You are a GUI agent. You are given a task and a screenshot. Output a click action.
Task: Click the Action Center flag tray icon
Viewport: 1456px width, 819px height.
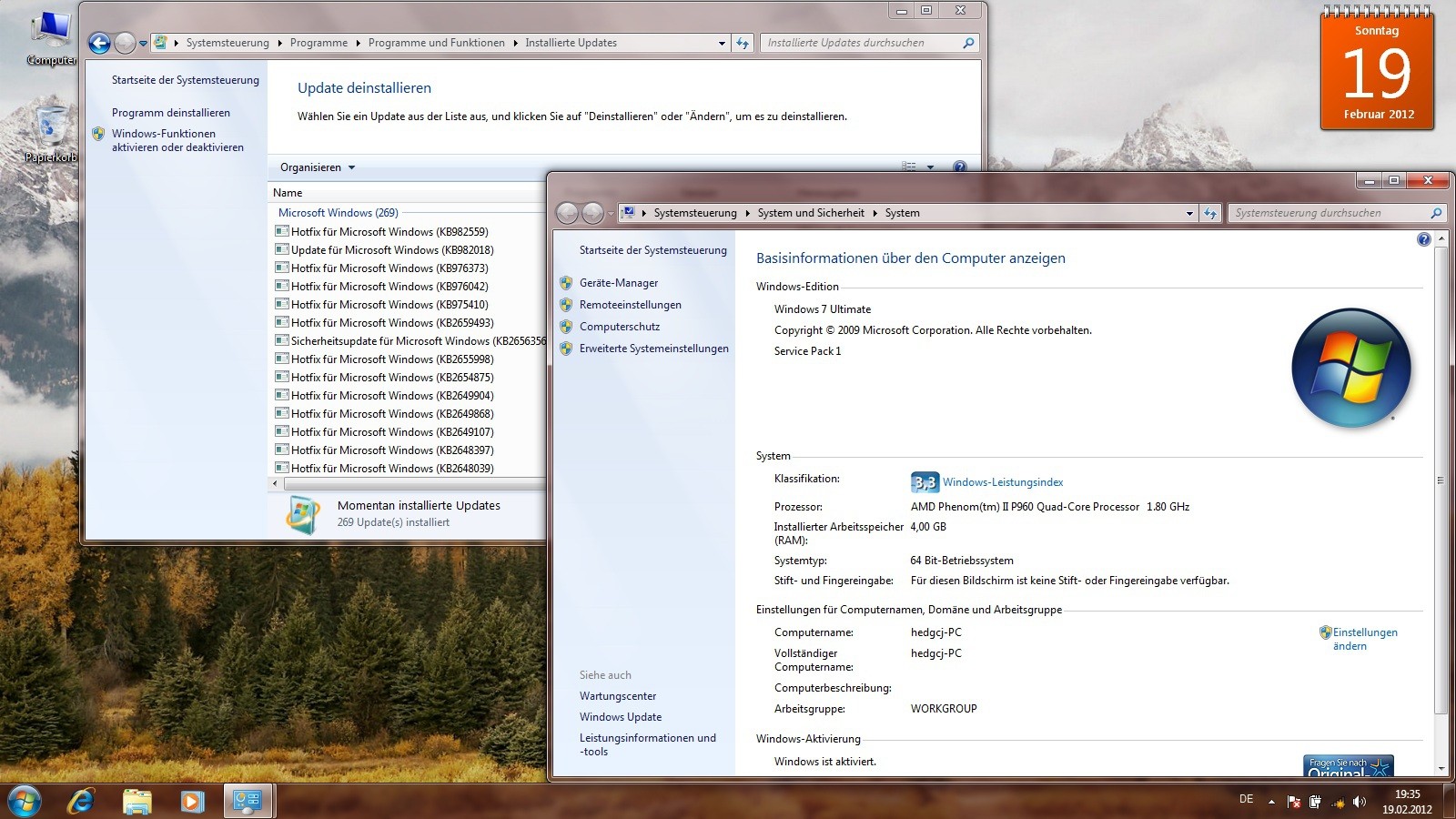click(1294, 802)
